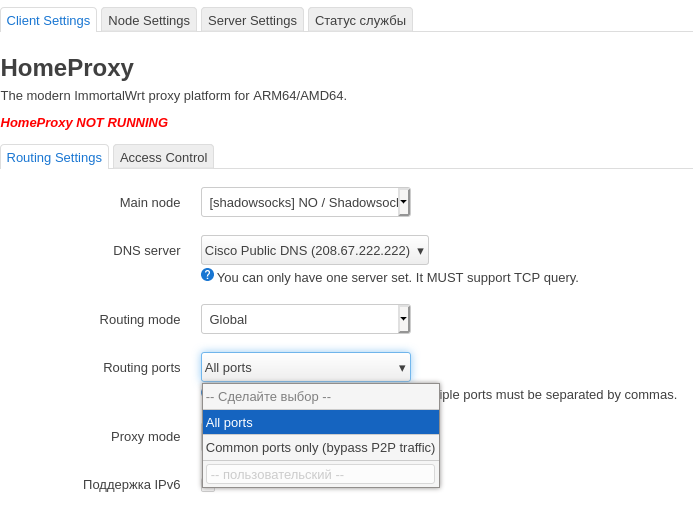Toggle the Поддержка IPv6 checkbox

(207, 486)
